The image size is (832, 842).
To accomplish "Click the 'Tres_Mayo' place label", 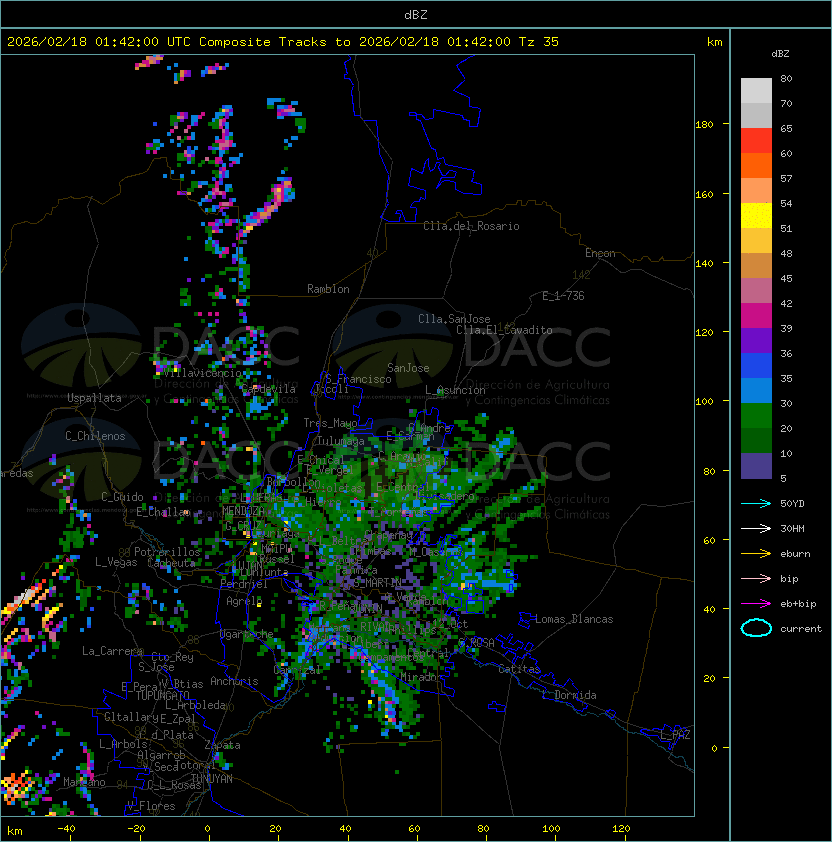I will coord(330,423).
